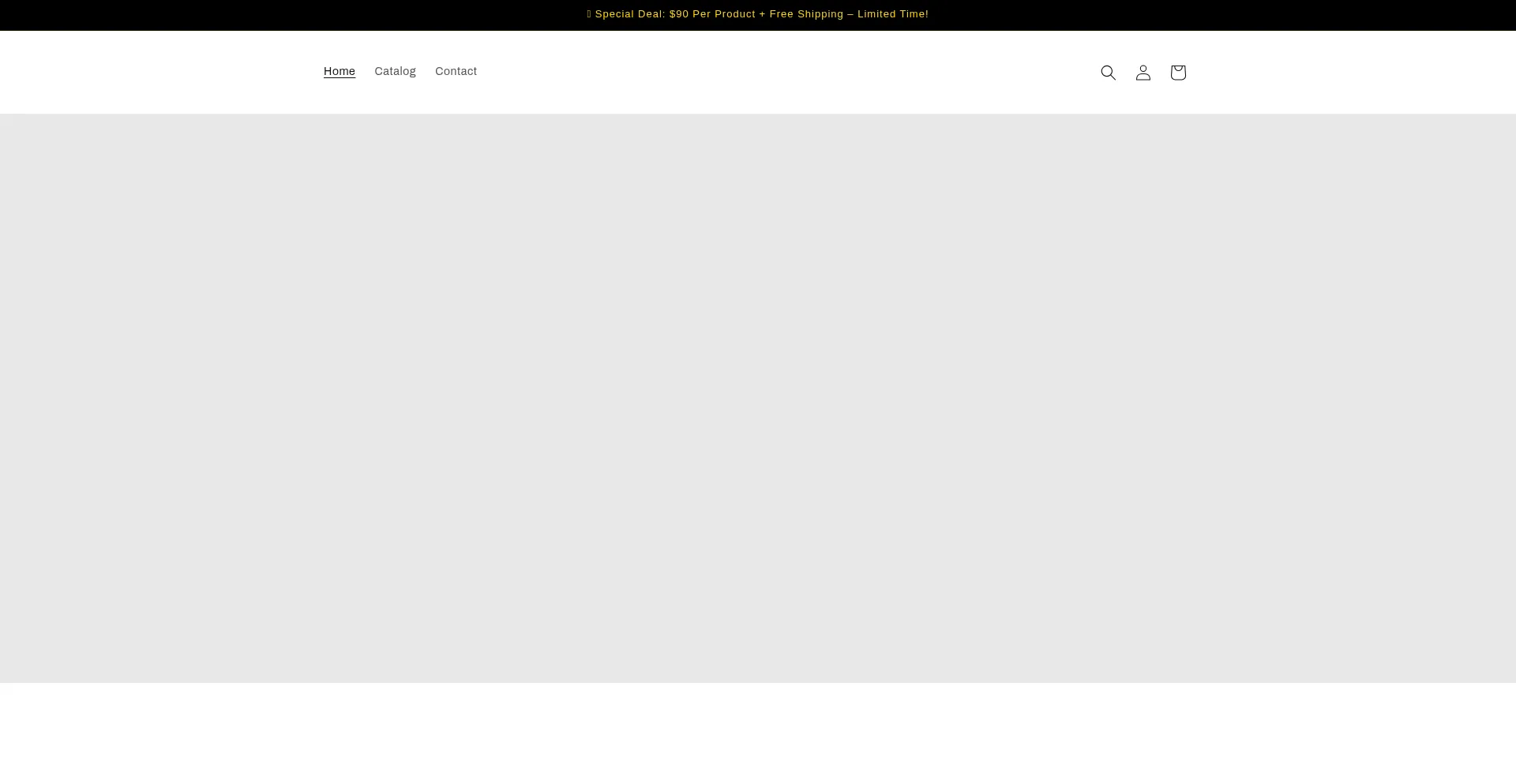The width and height of the screenshot is (1516, 784).
Task: Click the account login person icon
Action: point(1143,73)
